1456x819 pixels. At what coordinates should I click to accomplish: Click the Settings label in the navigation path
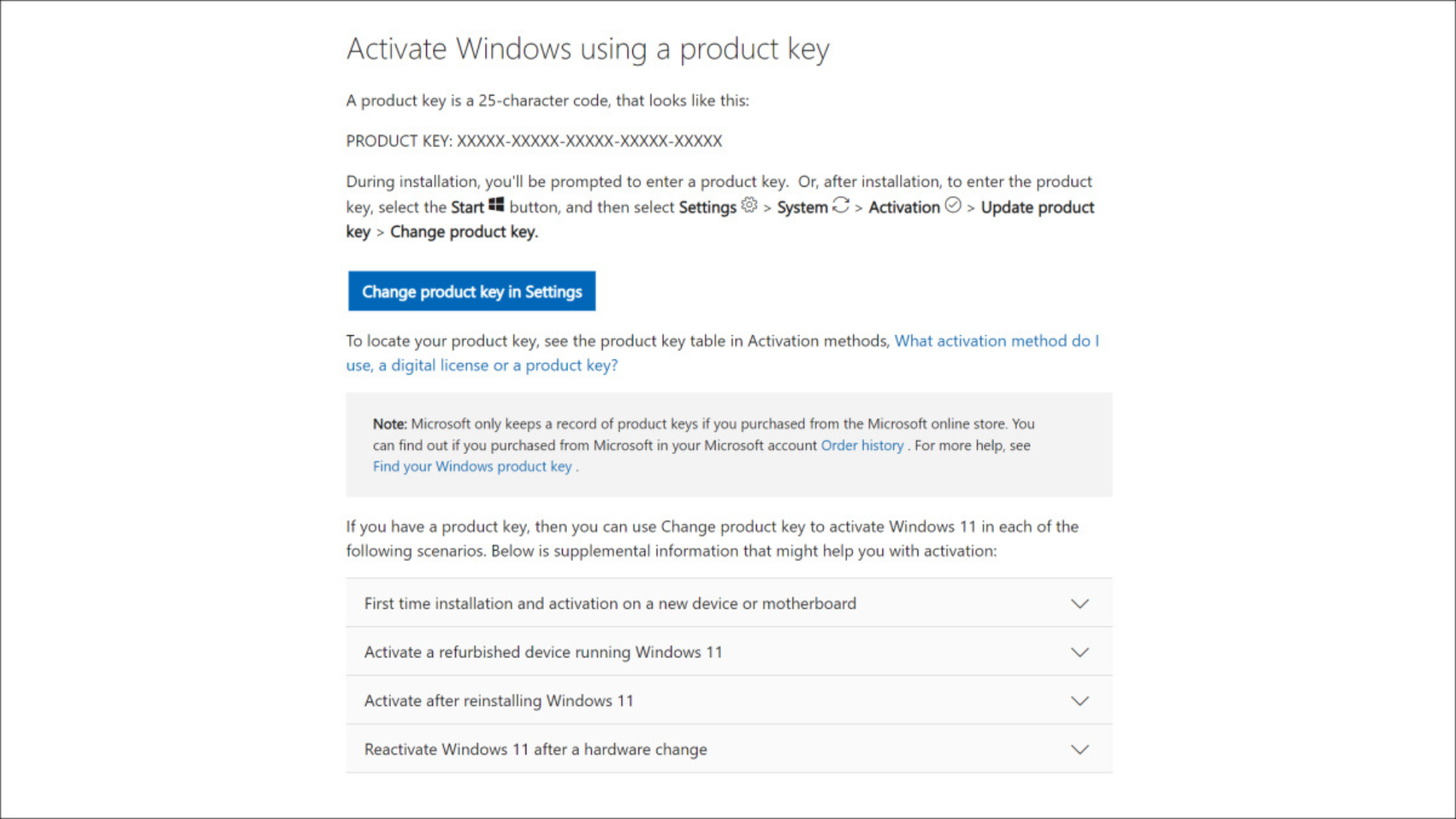tap(707, 207)
